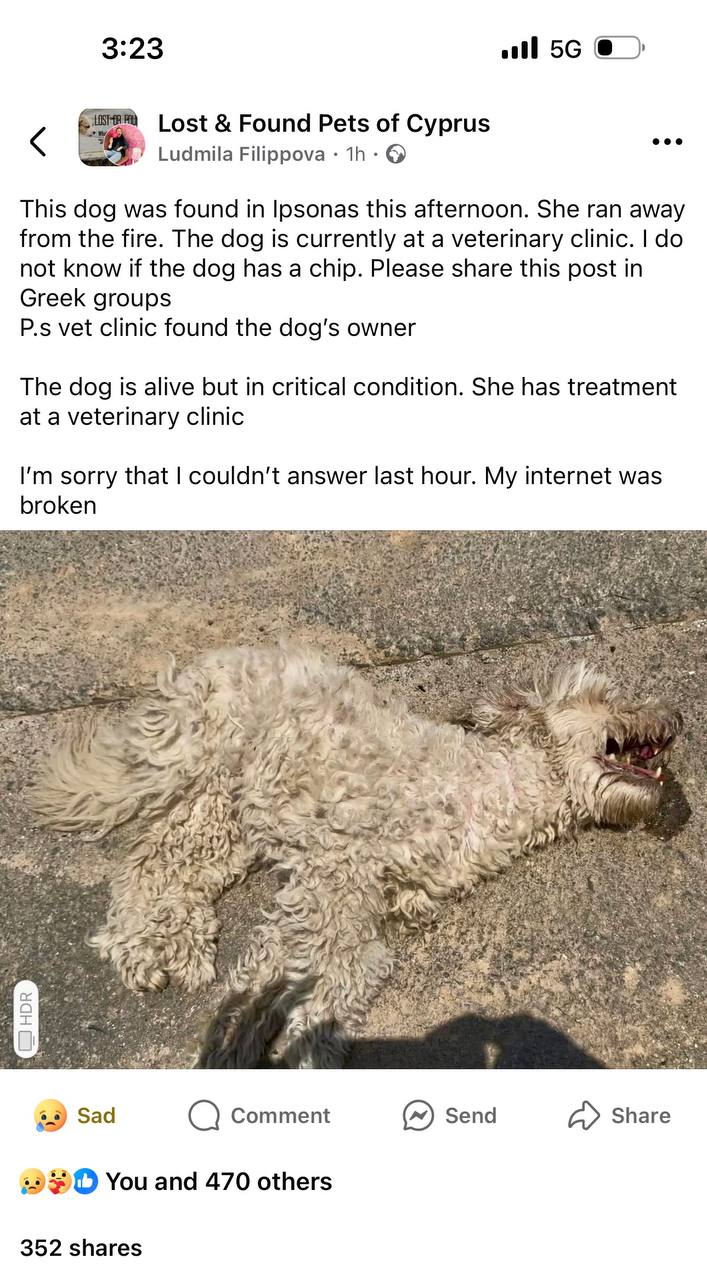707x1280 pixels.
Task: Tap the Comment speech bubble icon
Action: [204, 1115]
